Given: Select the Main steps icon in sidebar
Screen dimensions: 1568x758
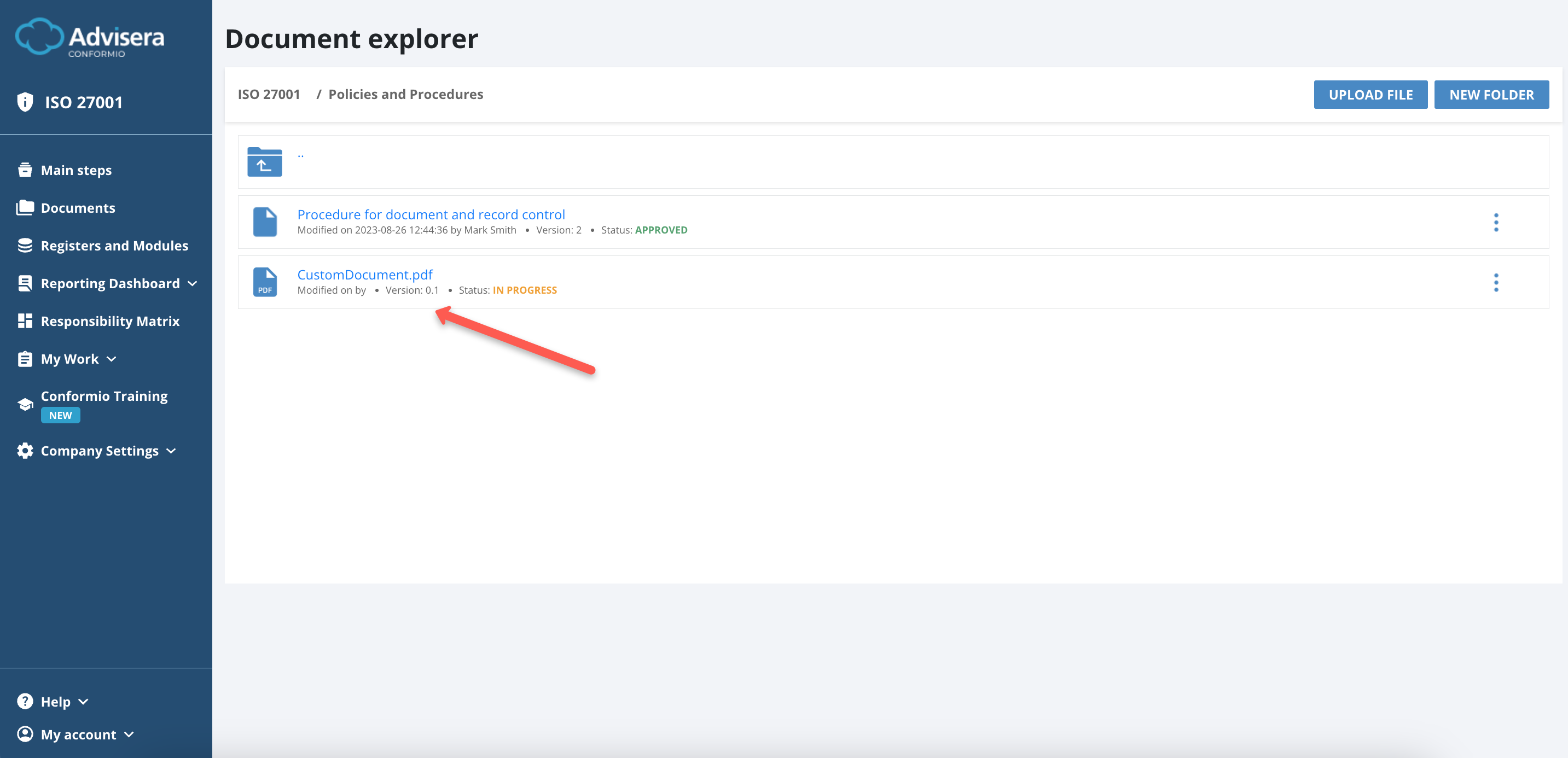Looking at the screenshot, I should tap(25, 169).
